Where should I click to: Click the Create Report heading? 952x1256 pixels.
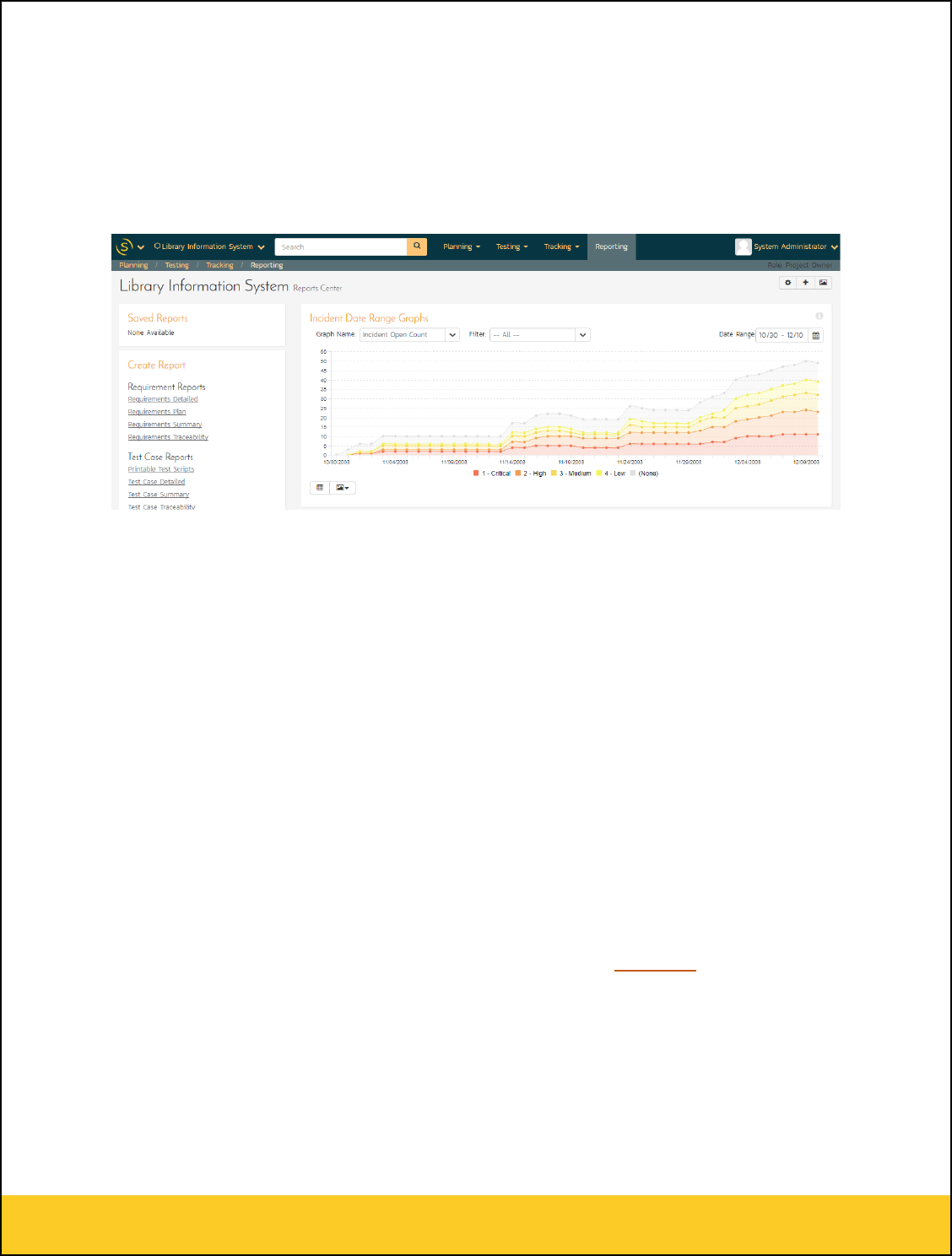156,365
